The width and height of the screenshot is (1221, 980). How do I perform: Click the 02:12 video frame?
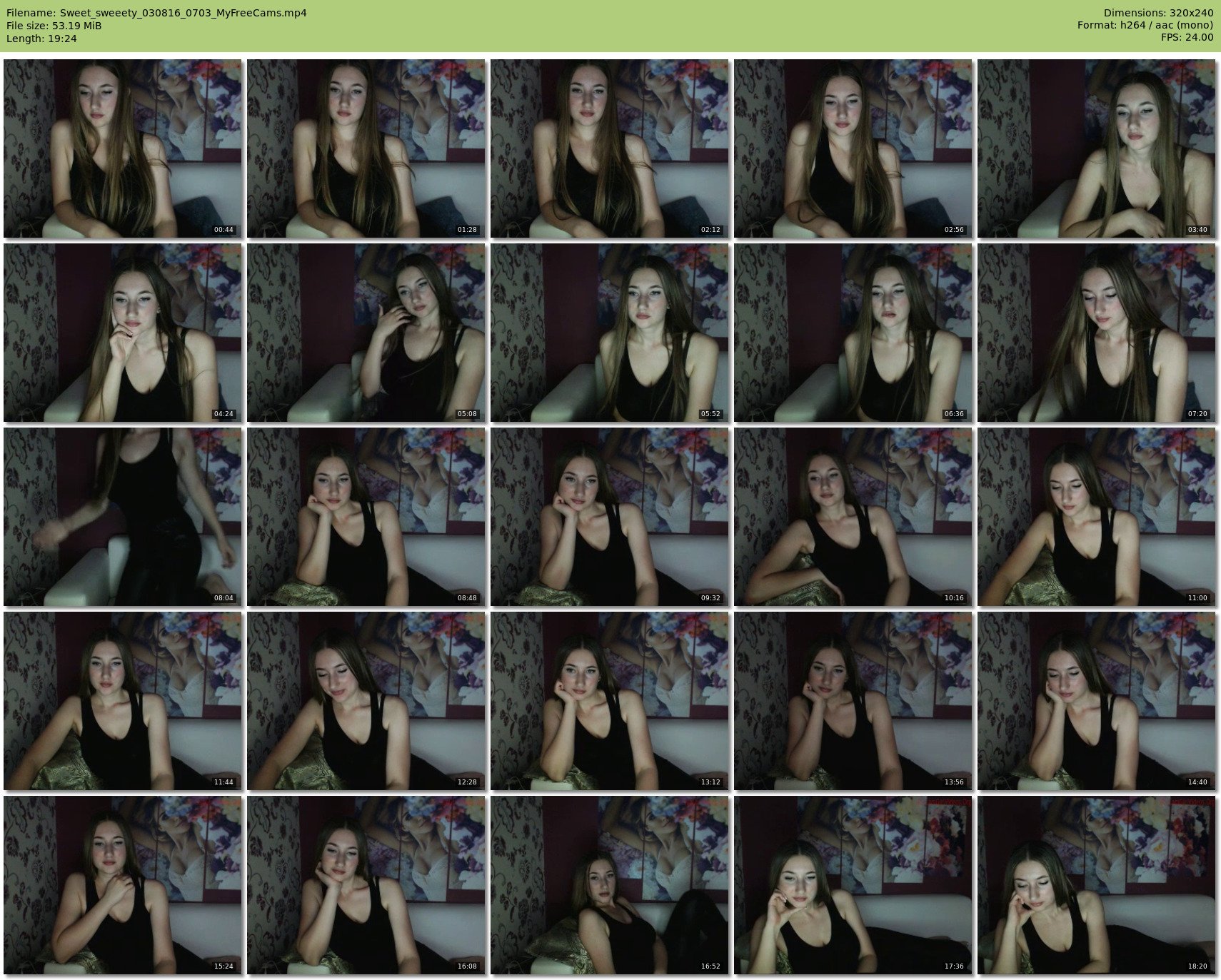tap(610, 148)
